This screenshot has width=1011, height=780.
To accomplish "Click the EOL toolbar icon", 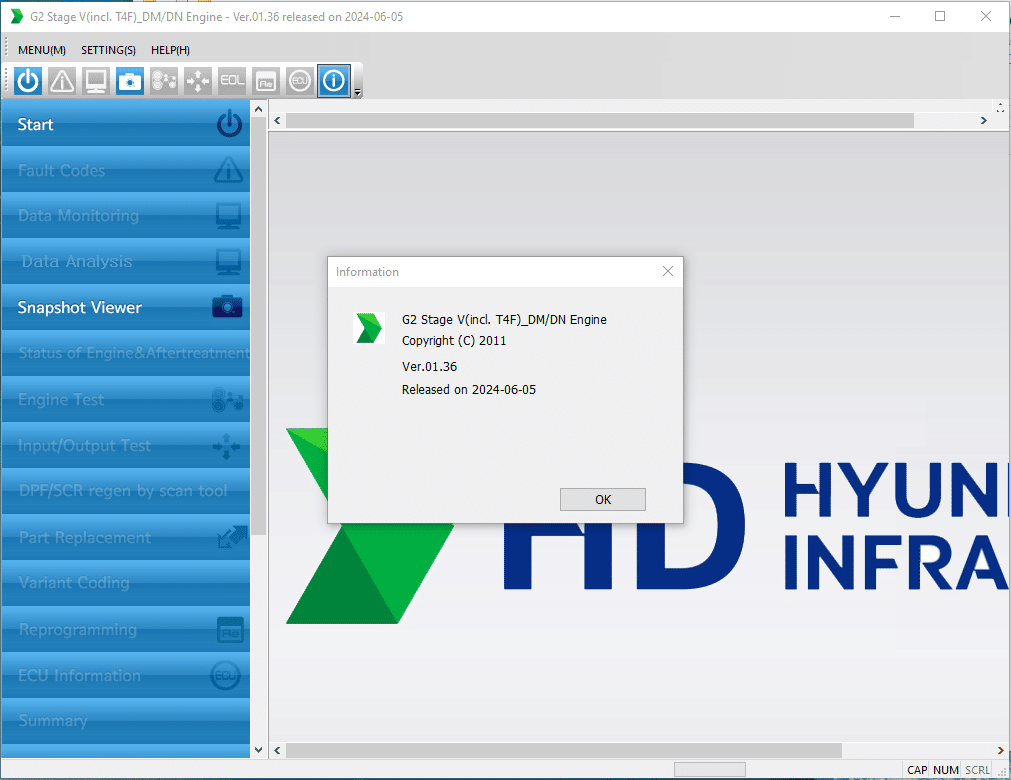I will pos(231,81).
